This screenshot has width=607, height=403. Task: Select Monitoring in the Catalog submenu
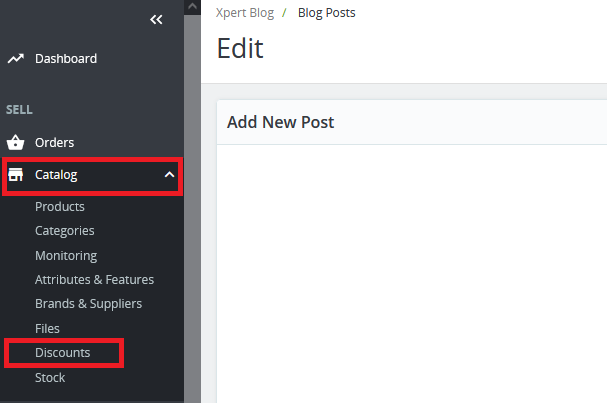pos(66,256)
